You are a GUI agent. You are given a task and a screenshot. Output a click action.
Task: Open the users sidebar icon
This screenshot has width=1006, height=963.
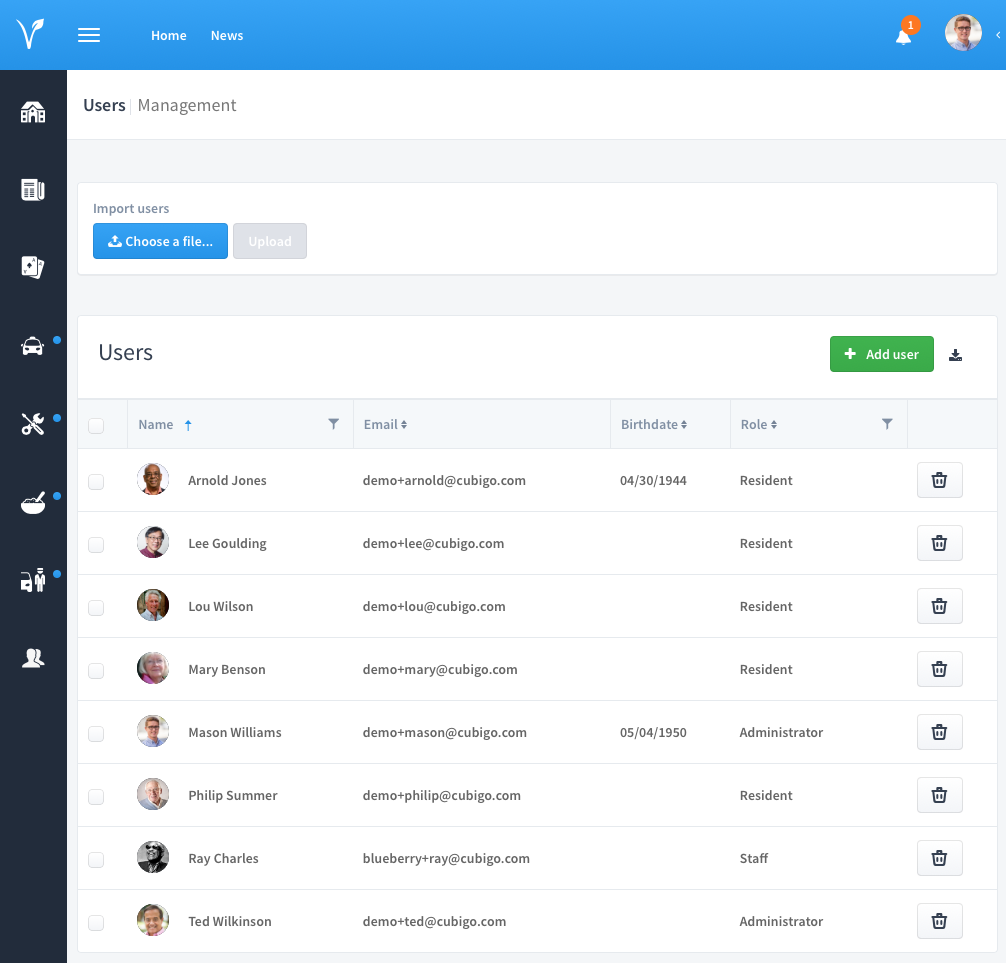point(33,658)
